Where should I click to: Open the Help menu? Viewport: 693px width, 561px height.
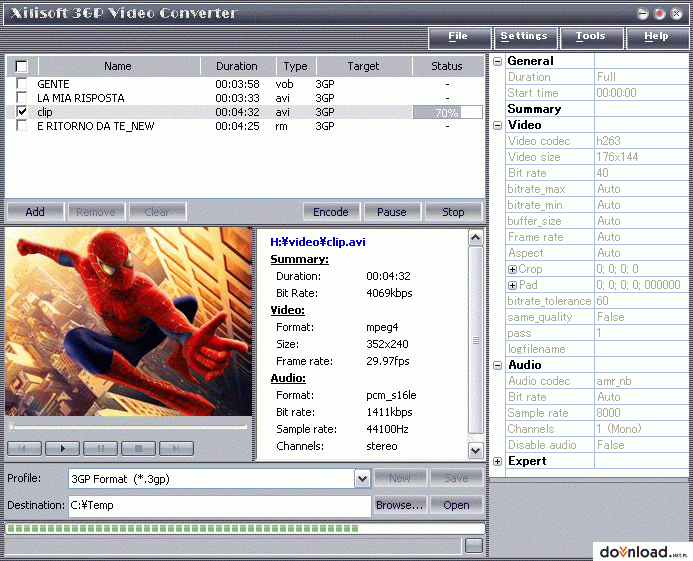pyautogui.click(x=658, y=37)
